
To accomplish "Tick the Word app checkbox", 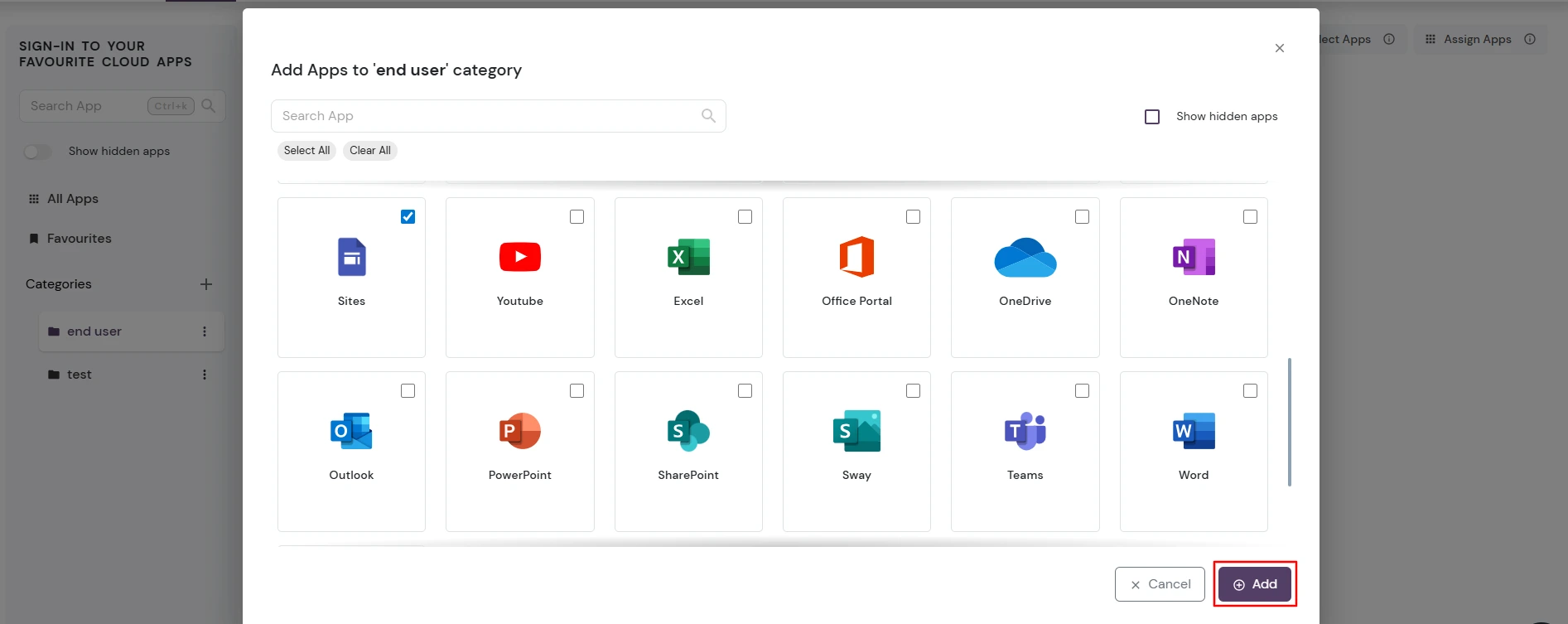I will pyautogui.click(x=1250, y=391).
